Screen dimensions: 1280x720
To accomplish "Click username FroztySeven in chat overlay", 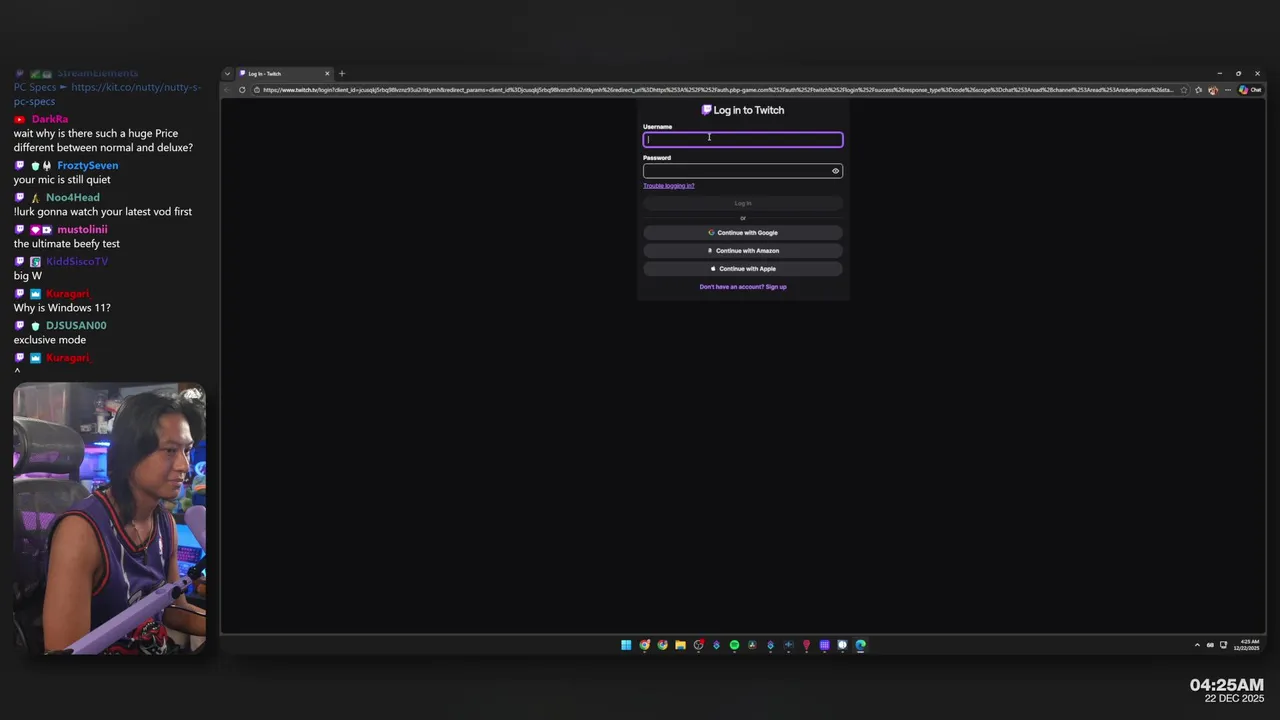I will pos(87,166).
